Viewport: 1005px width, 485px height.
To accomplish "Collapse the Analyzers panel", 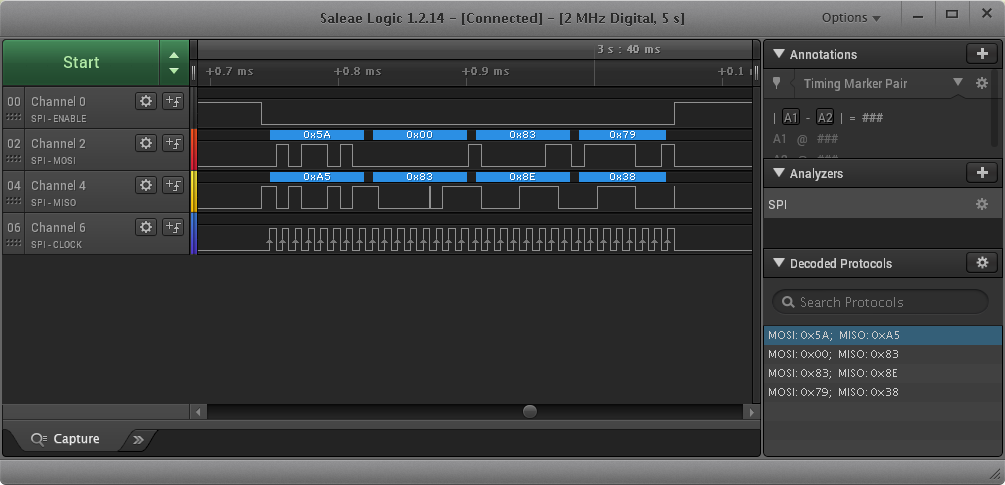I will coord(779,172).
